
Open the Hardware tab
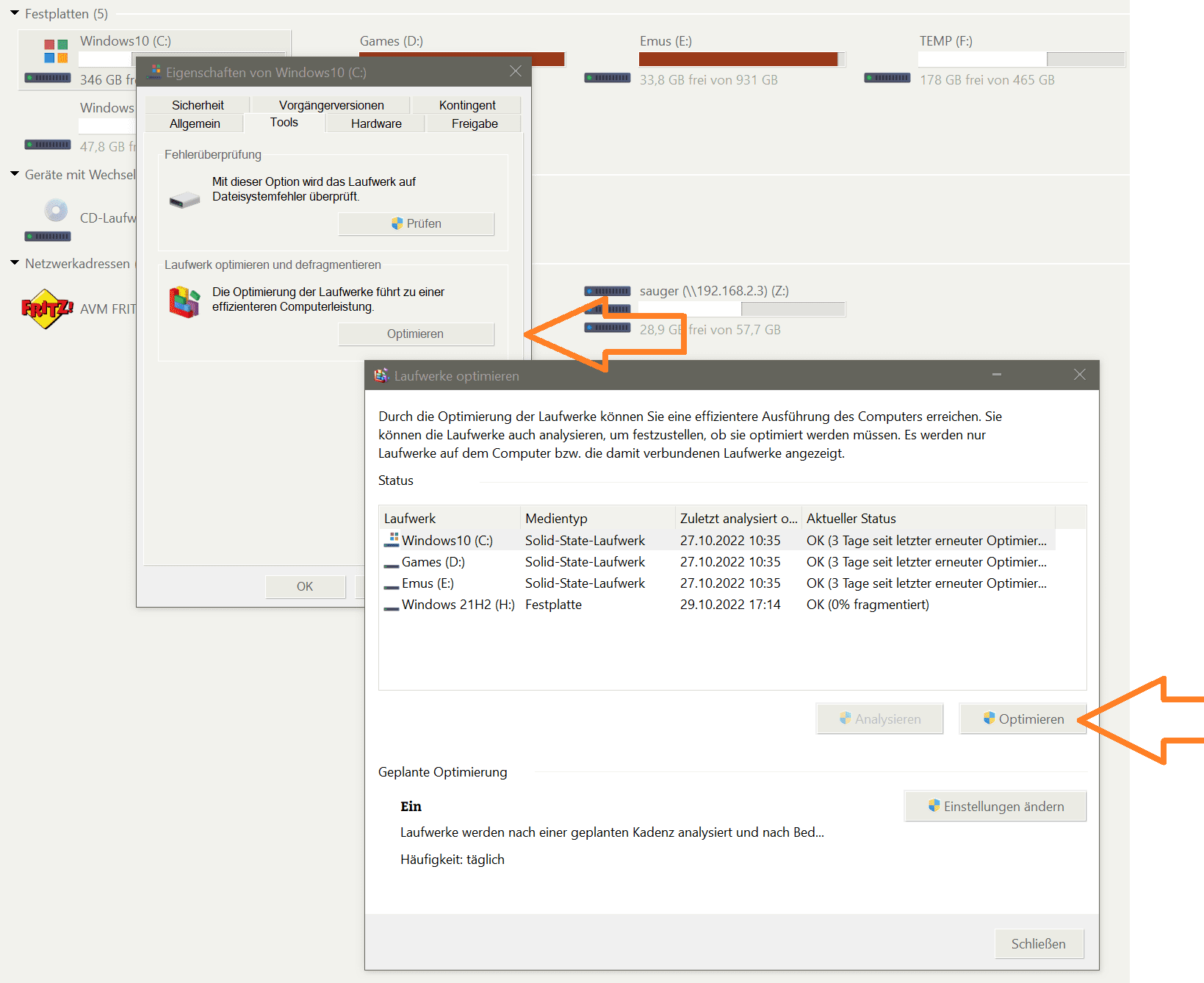click(376, 123)
